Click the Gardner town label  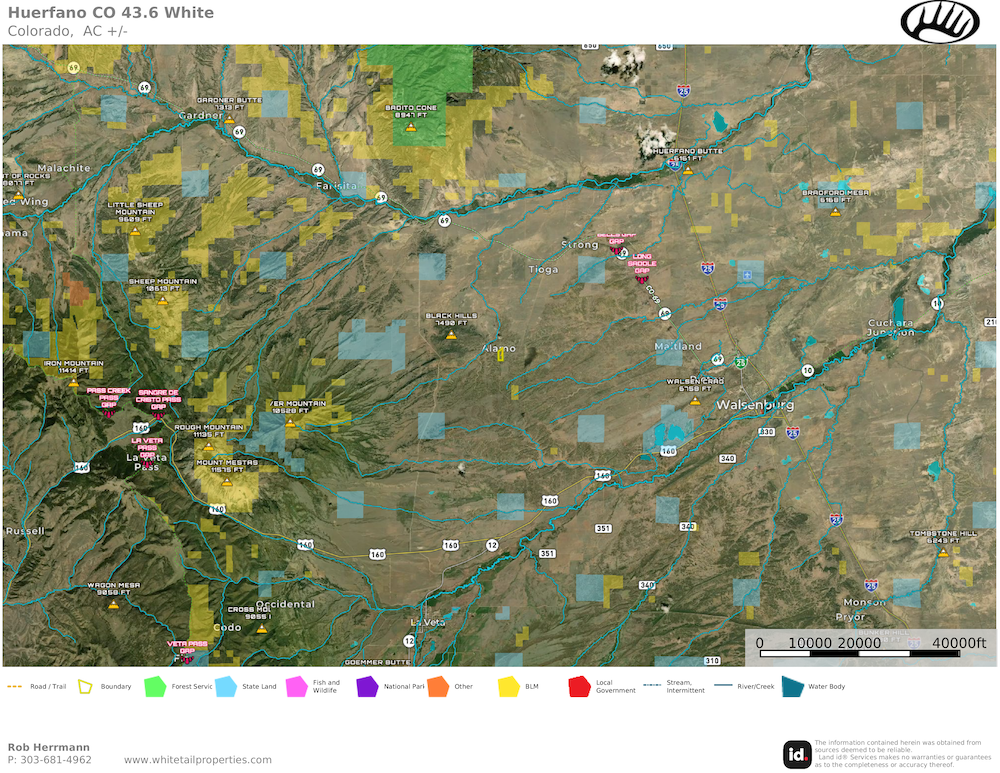coord(199,115)
